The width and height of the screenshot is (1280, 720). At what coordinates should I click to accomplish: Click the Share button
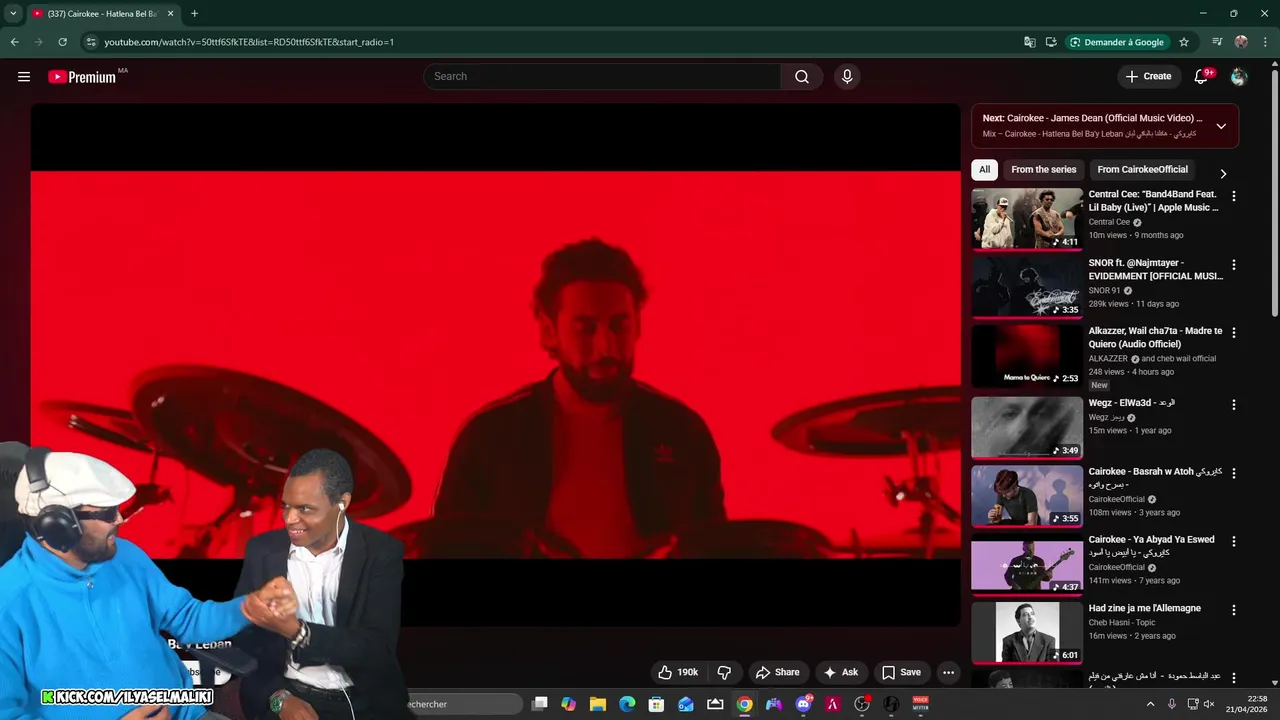coord(778,672)
